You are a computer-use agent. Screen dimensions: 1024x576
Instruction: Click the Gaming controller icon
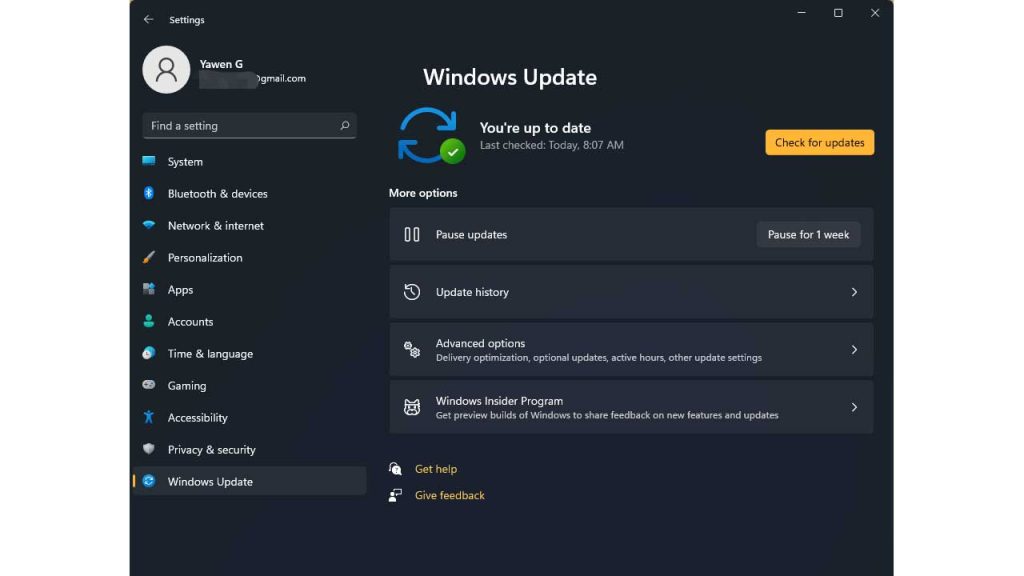[x=149, y=385]
